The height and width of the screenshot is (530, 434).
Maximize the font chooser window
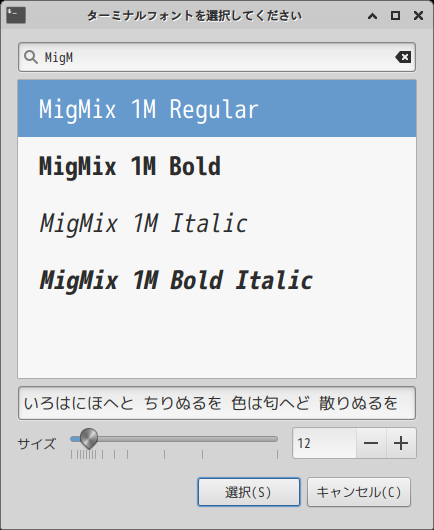coord(395,16)
